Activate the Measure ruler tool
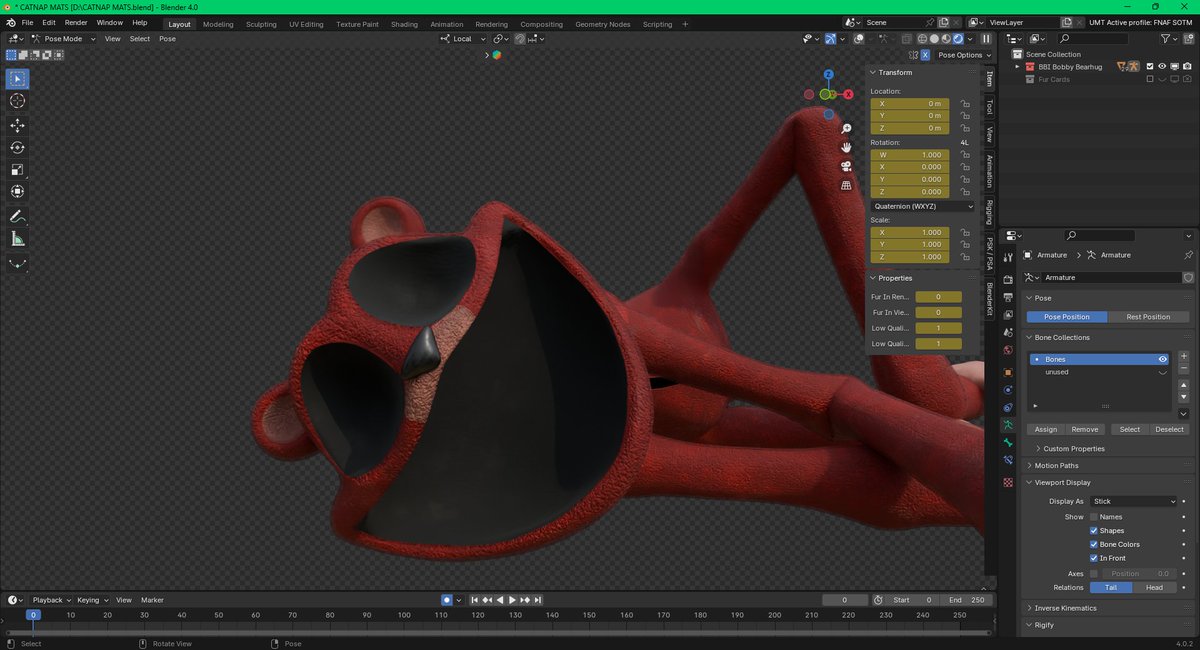 pos(17,239)
